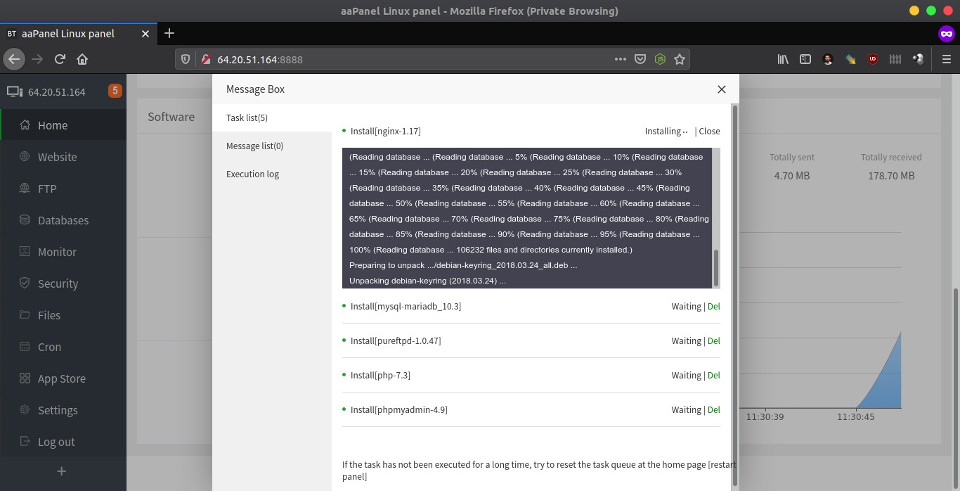Open the Firefox hamburger menu
This screenshot has width=960, height=491.
click(947, 59)
